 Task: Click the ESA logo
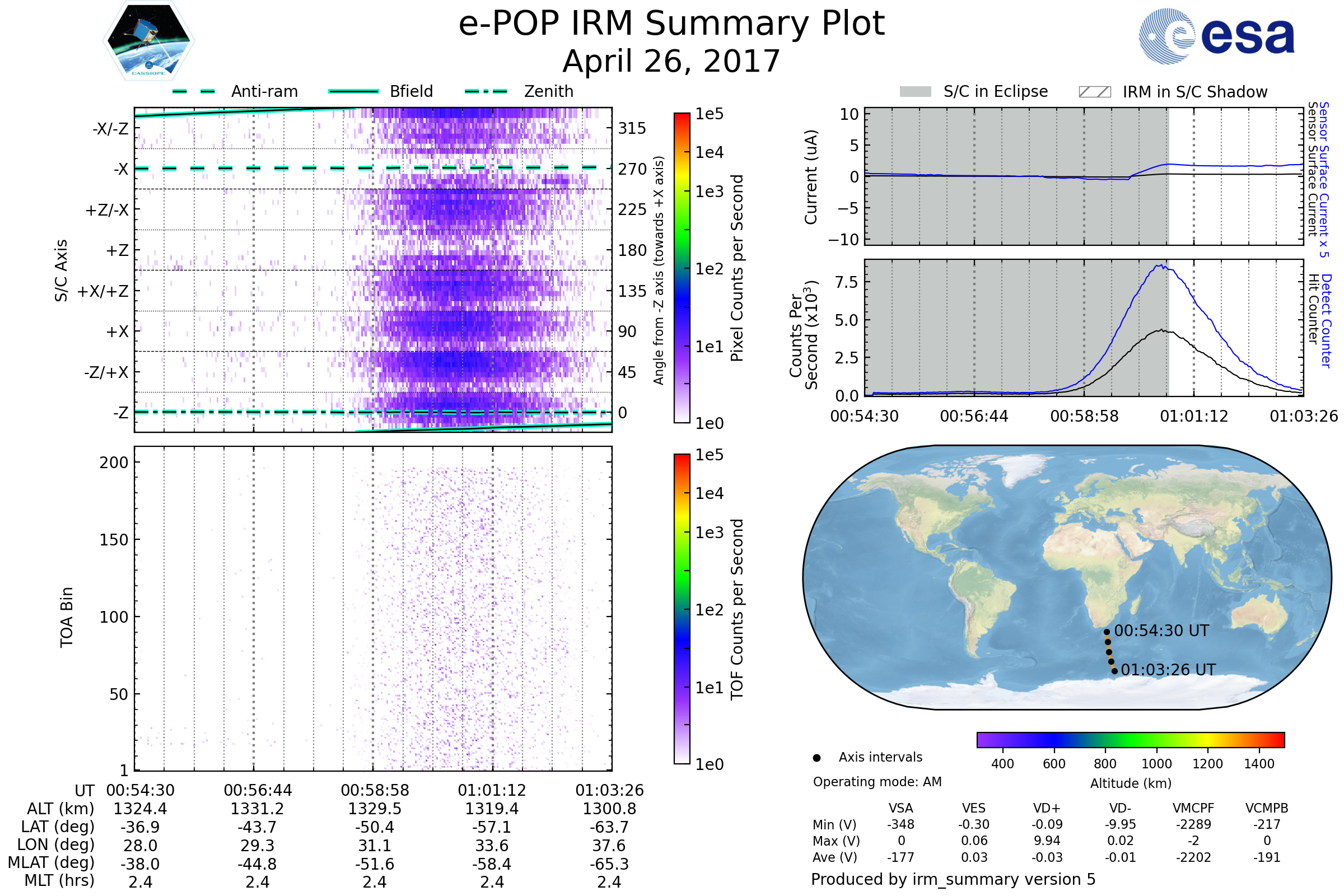coord(1216,36)
